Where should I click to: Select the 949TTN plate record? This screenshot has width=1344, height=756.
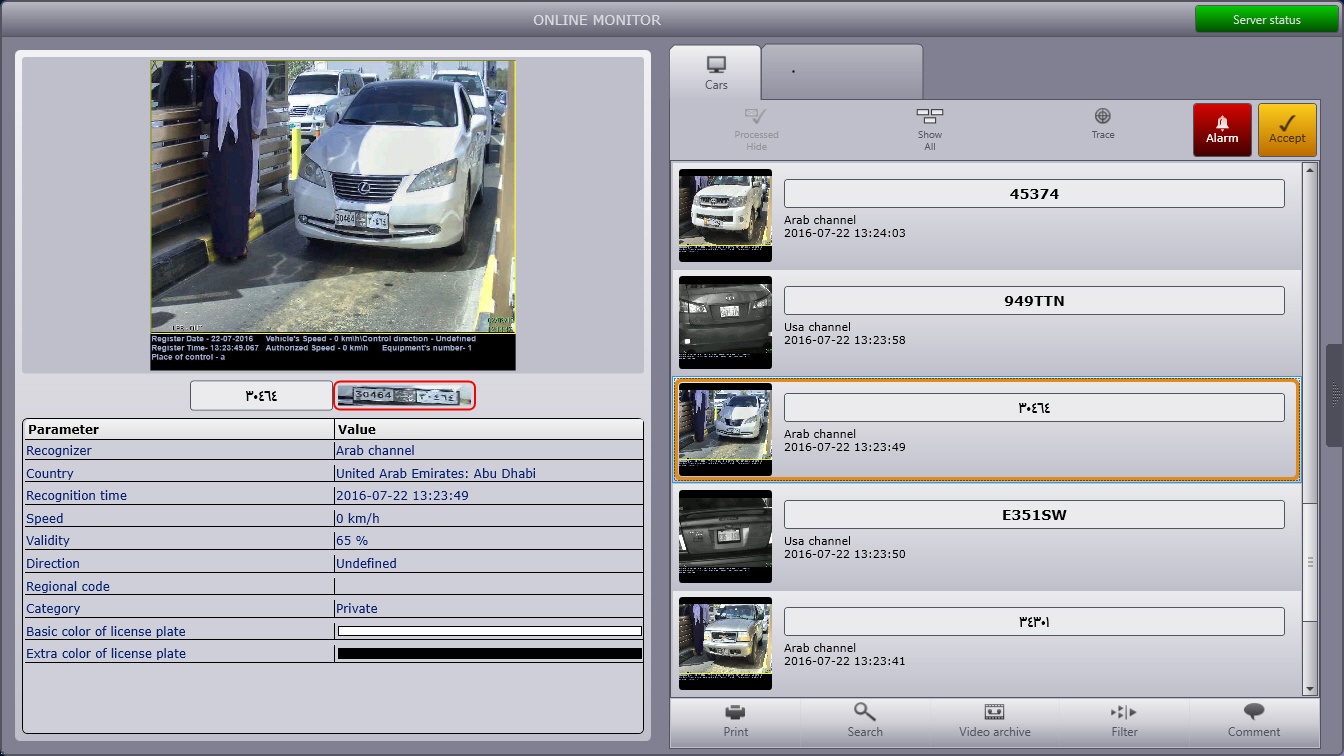pyautogui.click(x=1033, y=301)
